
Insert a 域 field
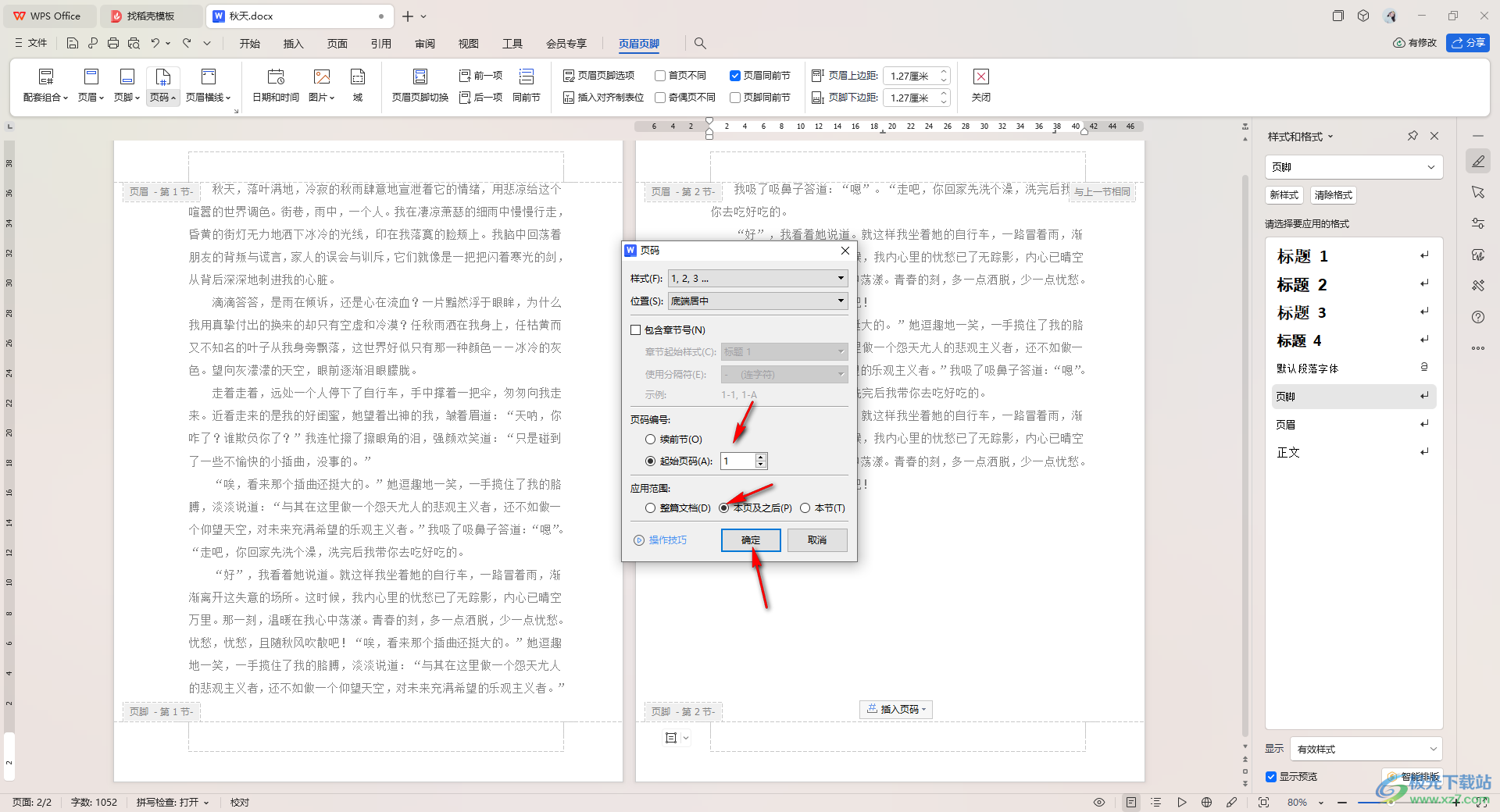tap(358, 85)
